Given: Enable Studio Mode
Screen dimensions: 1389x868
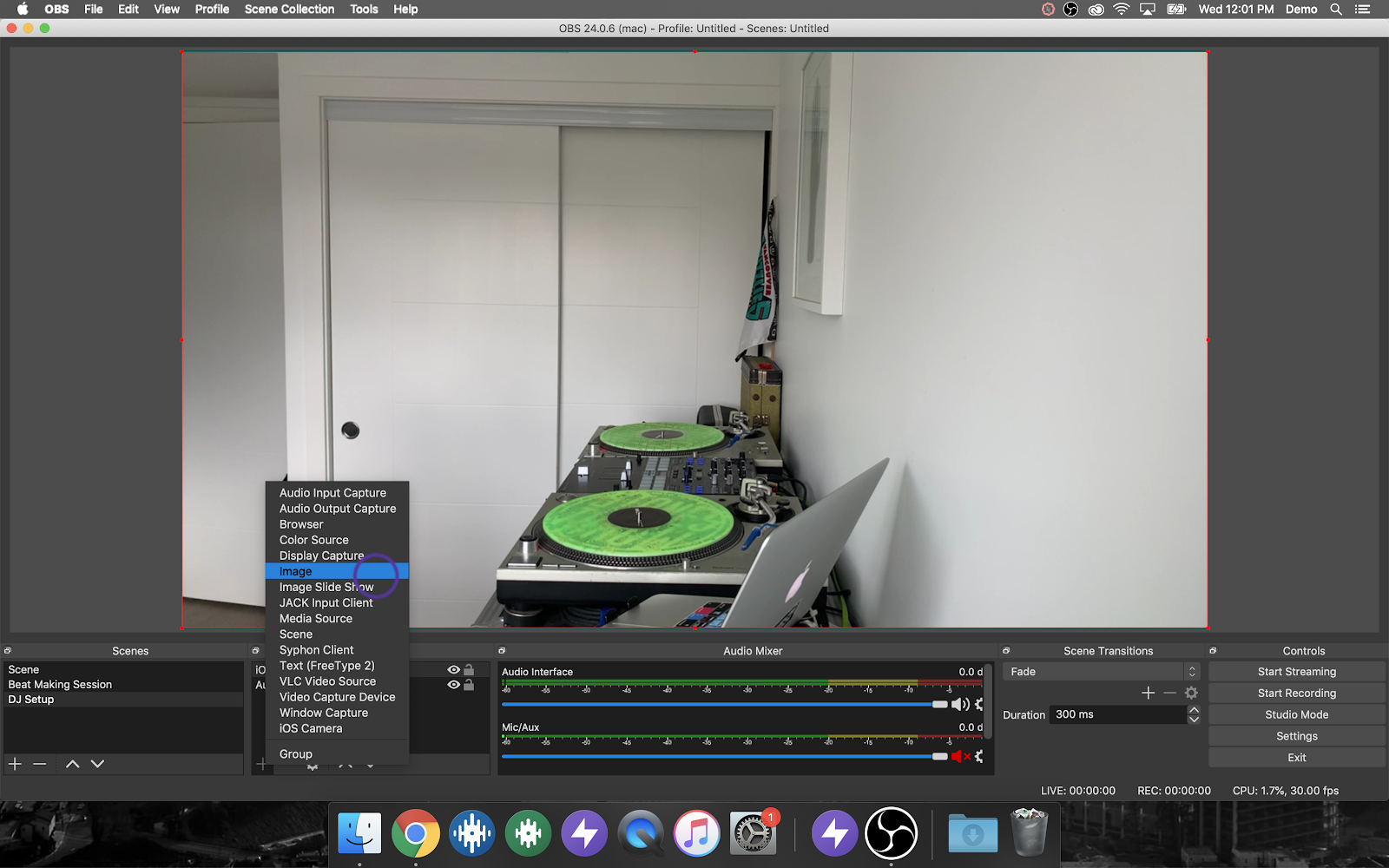Looking at the screenshot, I should [1297, 714].
